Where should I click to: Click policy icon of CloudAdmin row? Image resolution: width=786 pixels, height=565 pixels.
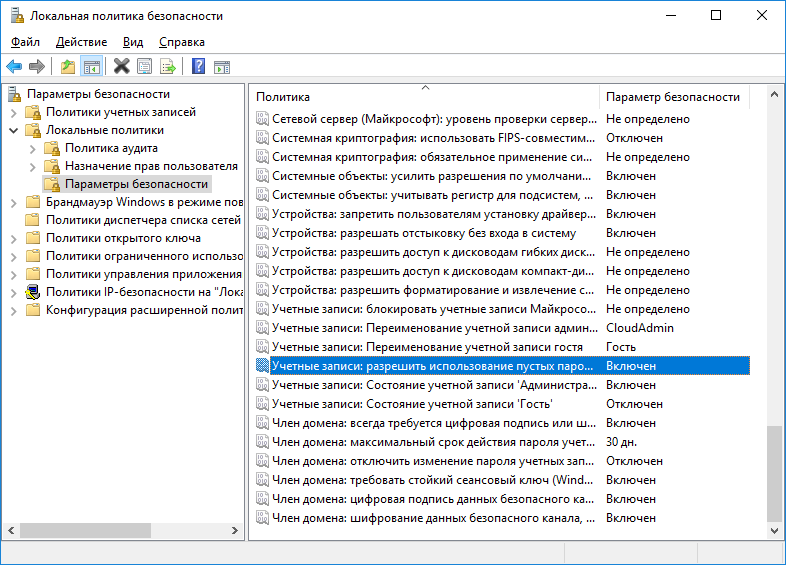[262, 327]
